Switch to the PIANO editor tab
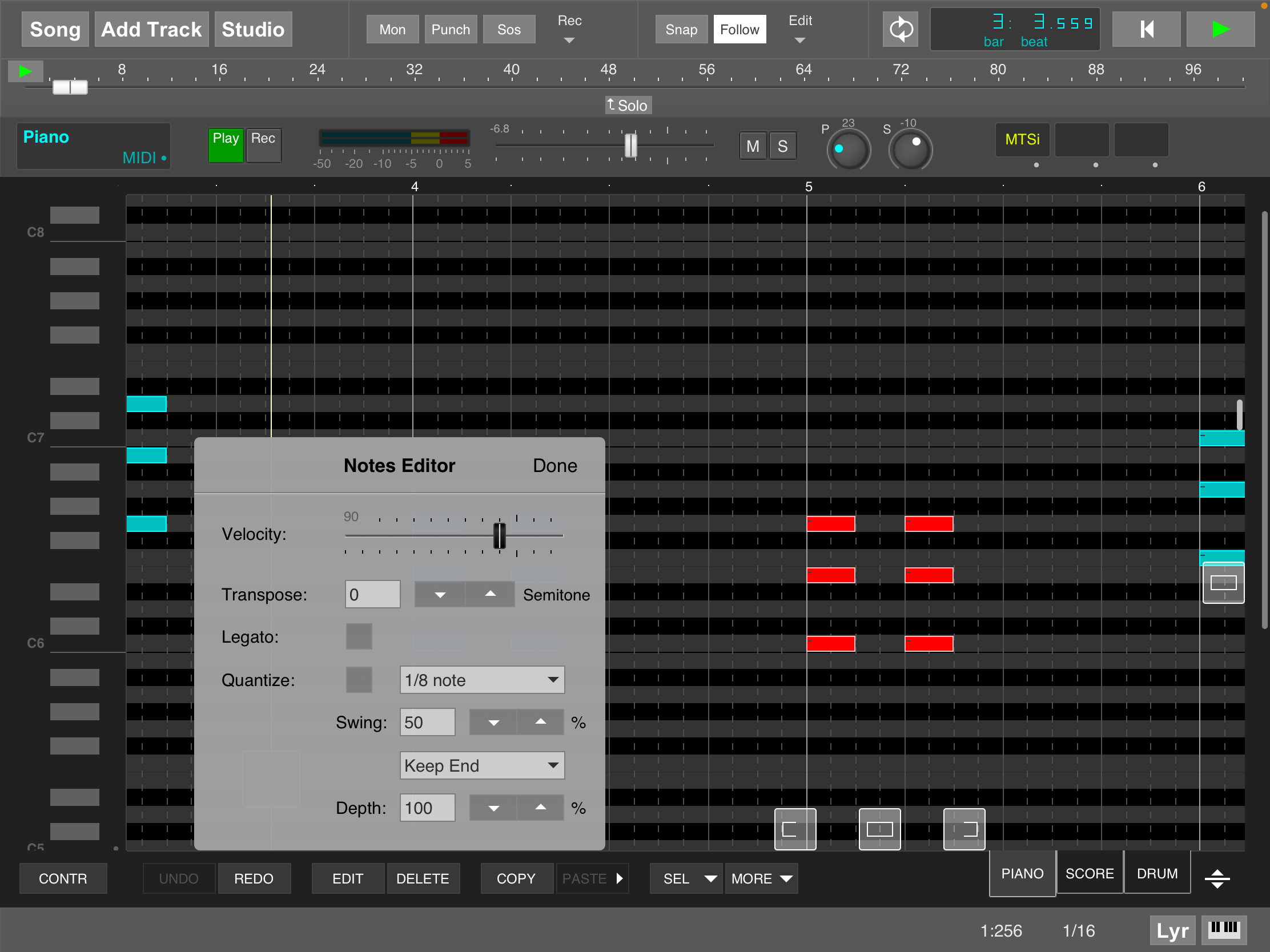This screenshot has width=1270, height=952. pyautogui.click(x=1022, y=873)
